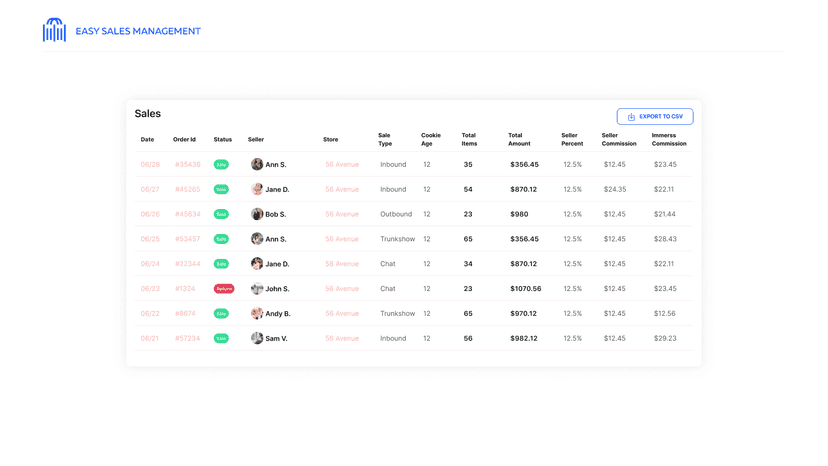Click the $1070.56 total amount
The width and height of the screenshot is (828, 466).
525,288
